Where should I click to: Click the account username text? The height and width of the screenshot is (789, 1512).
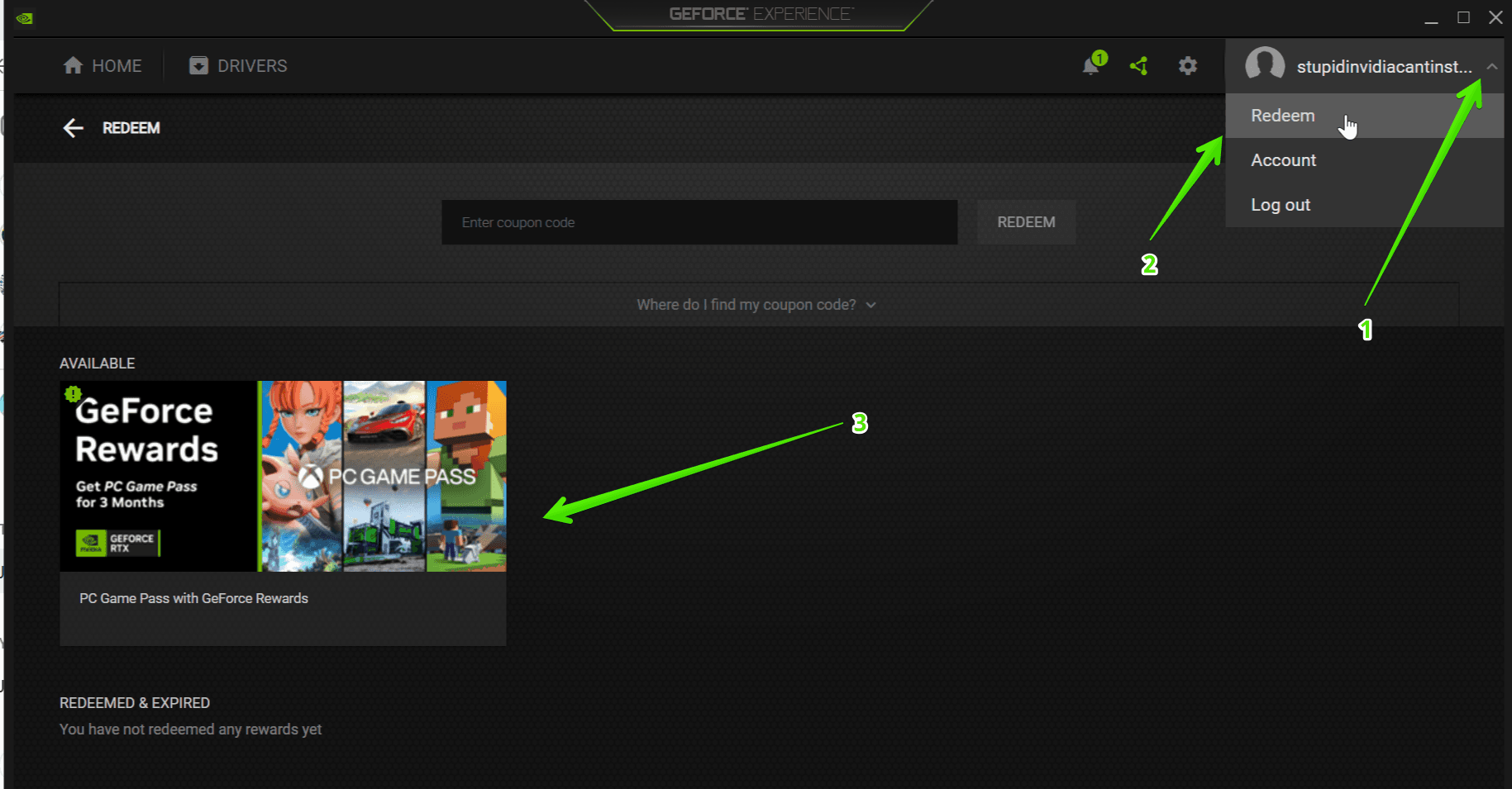[1384, 67]
